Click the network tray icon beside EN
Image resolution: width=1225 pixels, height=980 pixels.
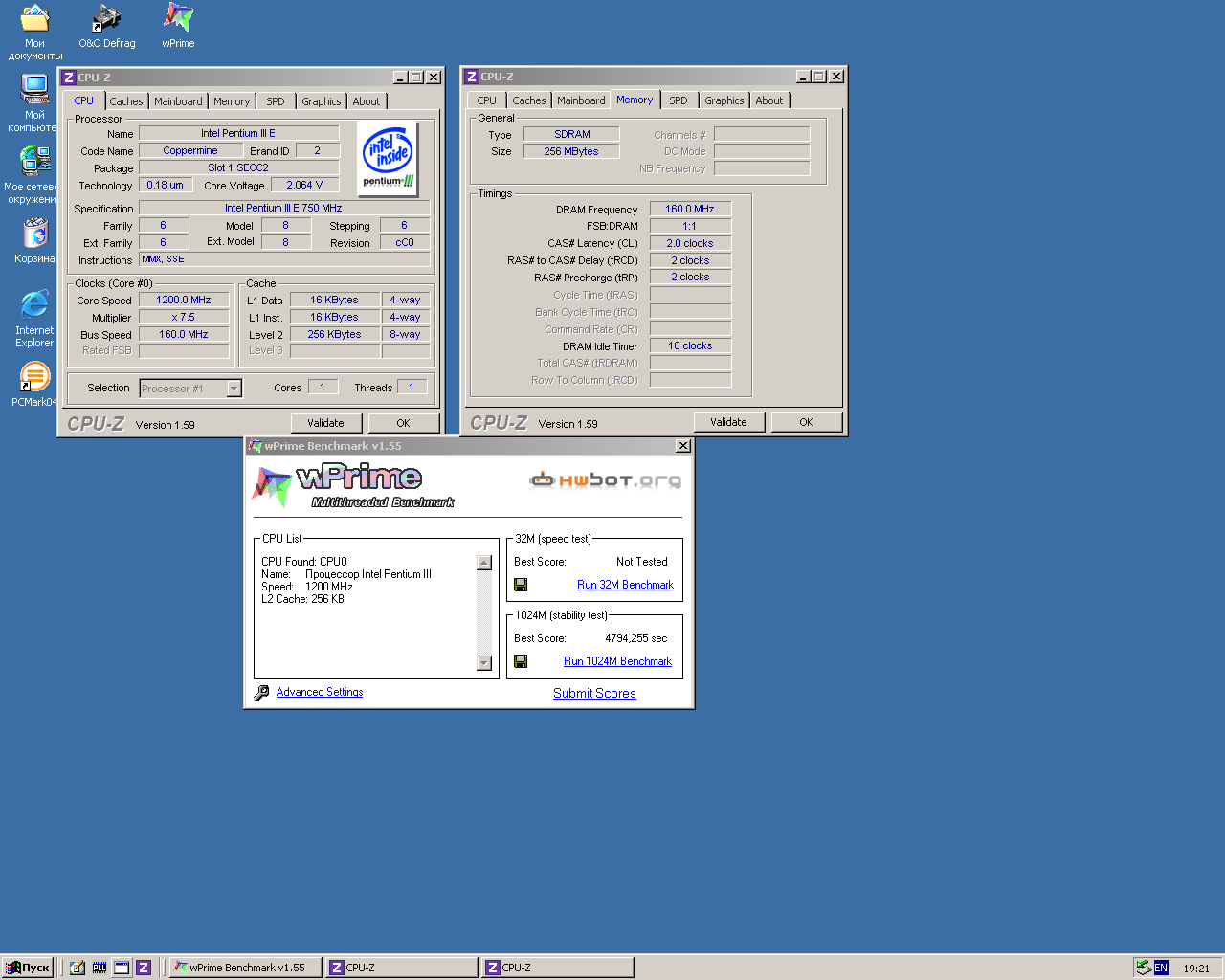pos(1144,968)
